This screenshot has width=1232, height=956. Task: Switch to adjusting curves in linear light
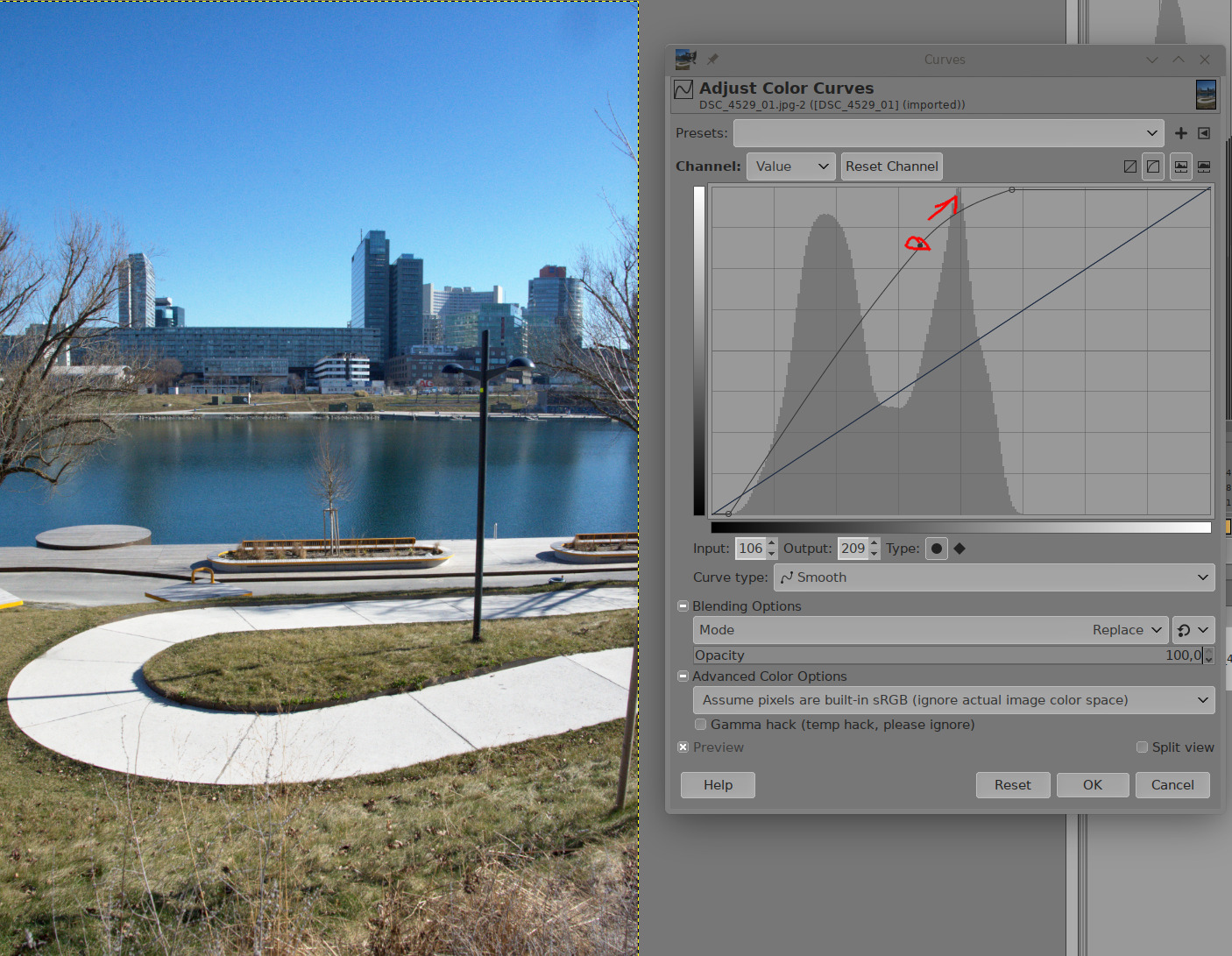click(x=1130, y=166)
